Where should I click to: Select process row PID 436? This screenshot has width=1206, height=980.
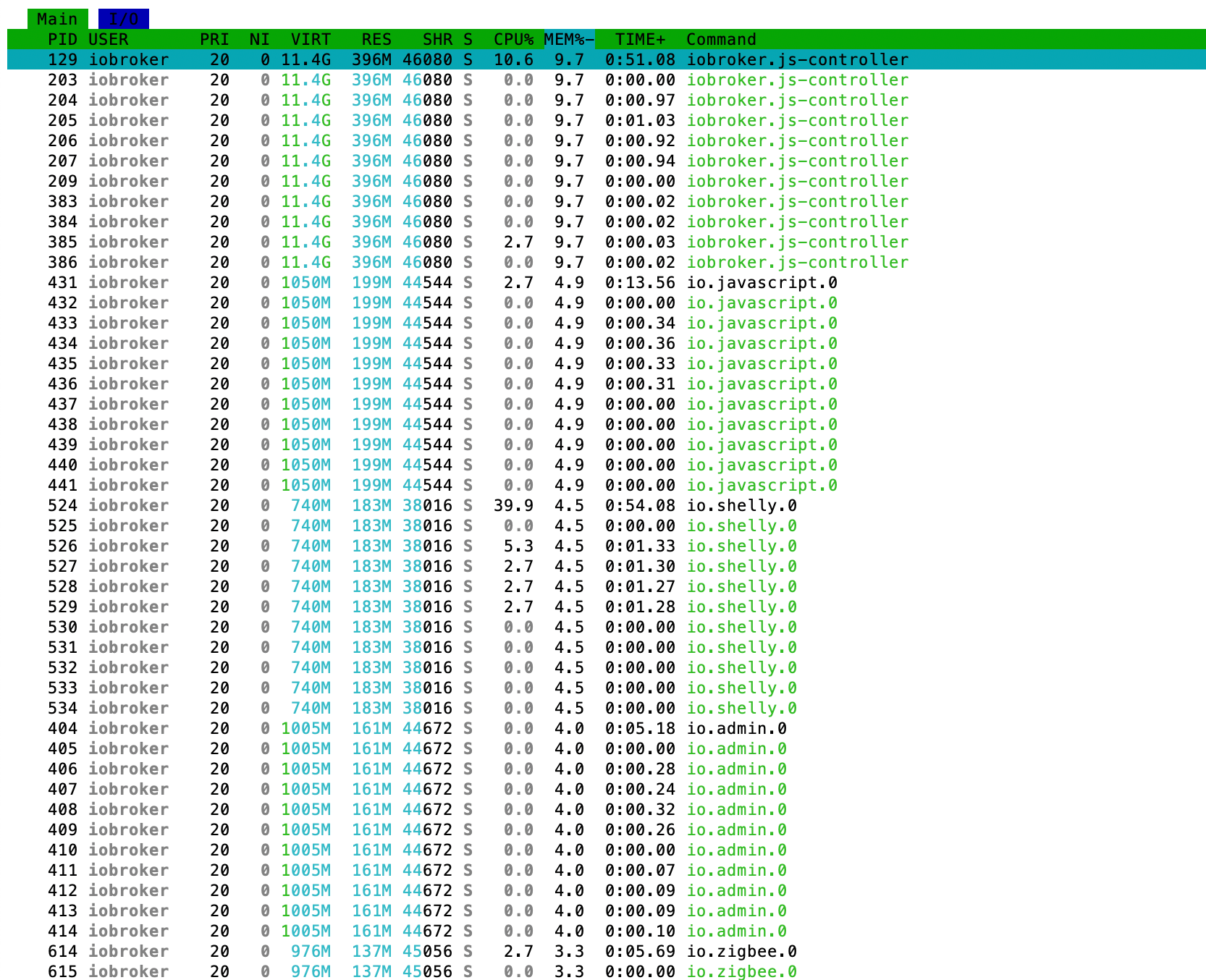(x=607, y=384)
